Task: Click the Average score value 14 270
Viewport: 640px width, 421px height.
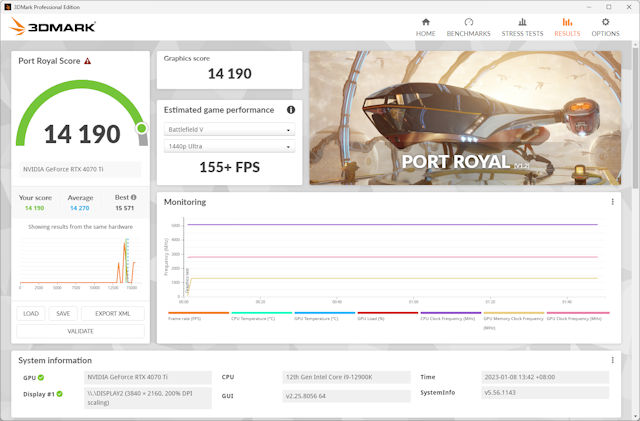Action: 80,208
